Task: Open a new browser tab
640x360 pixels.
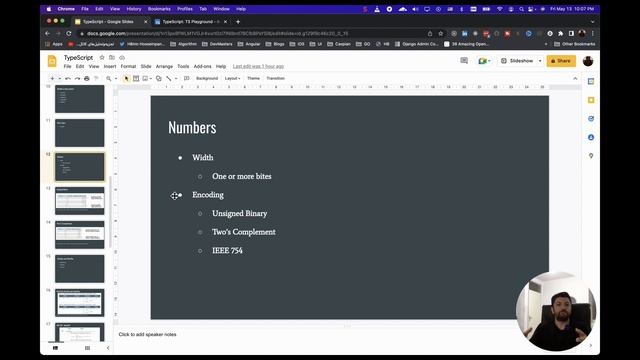Action: click(x=238, y=22)
